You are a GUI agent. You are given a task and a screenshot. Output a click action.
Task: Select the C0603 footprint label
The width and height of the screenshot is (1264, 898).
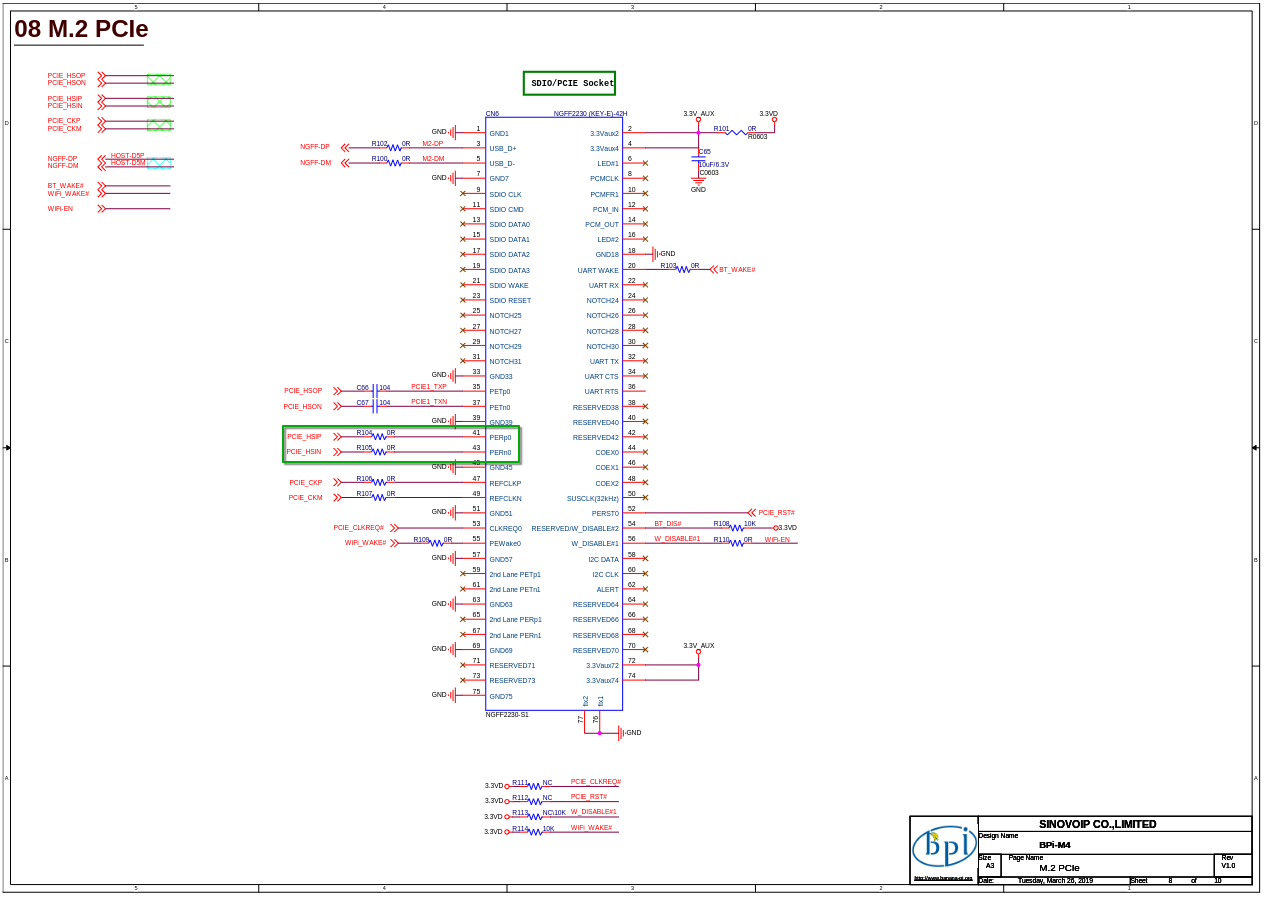(708, 173)
